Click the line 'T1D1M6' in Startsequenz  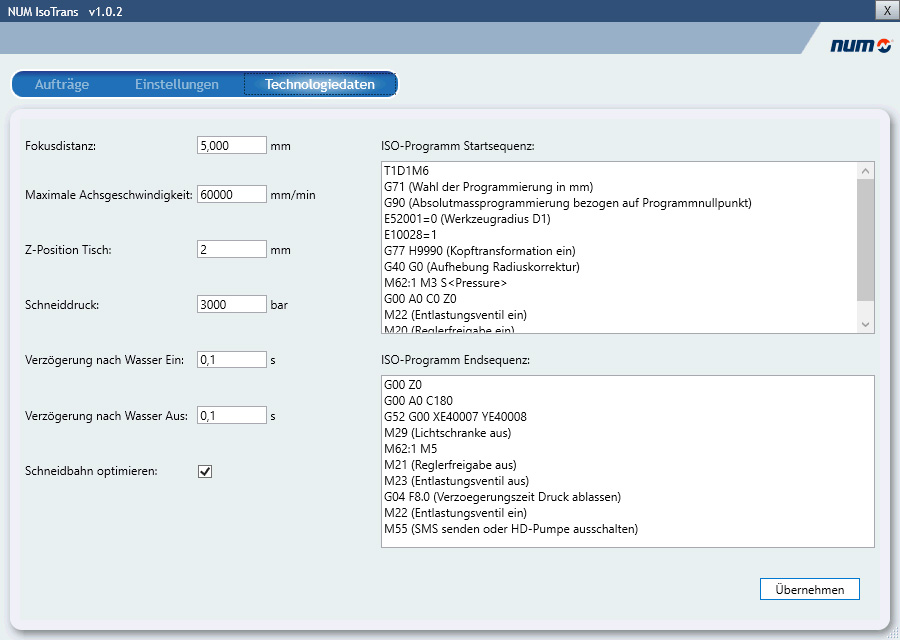(406, 170)
